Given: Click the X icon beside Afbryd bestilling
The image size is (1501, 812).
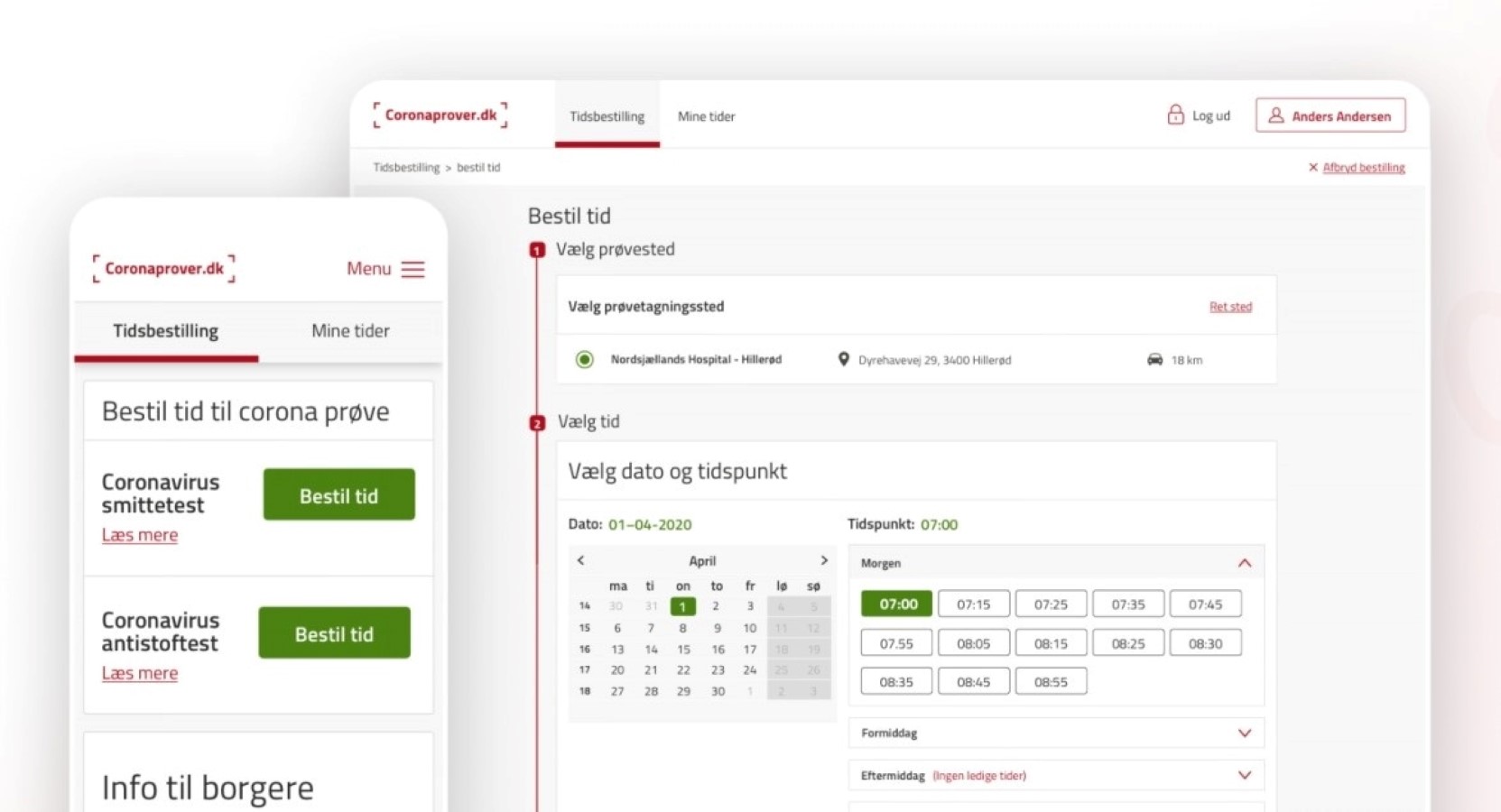Looking at the screenshot, I should click(1312, 167).
